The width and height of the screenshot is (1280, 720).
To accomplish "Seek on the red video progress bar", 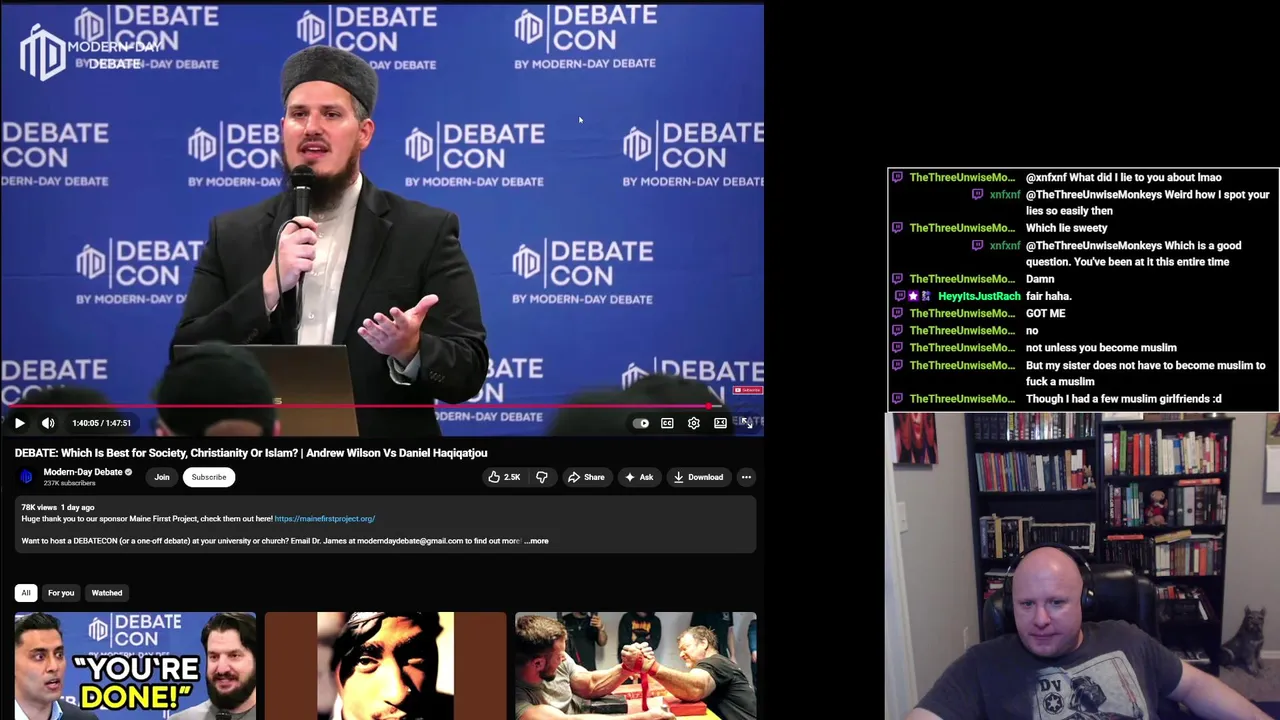I will [x=382, y=407].
